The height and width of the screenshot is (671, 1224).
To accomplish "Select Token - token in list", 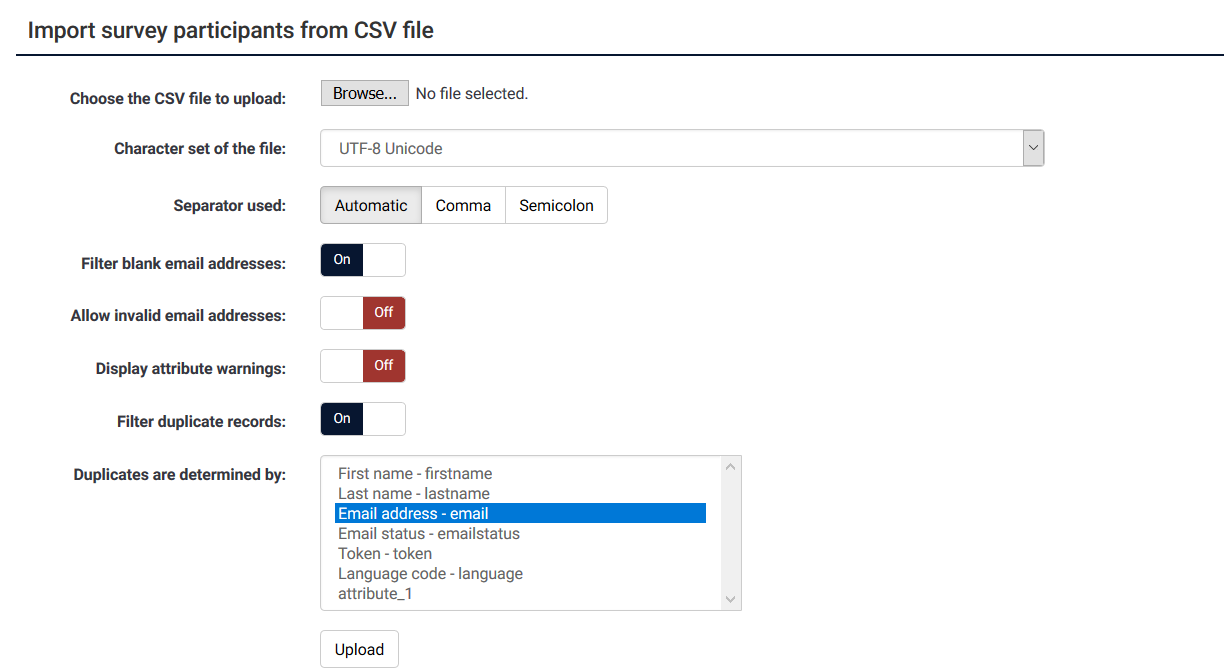I will [x=520, y=553].
